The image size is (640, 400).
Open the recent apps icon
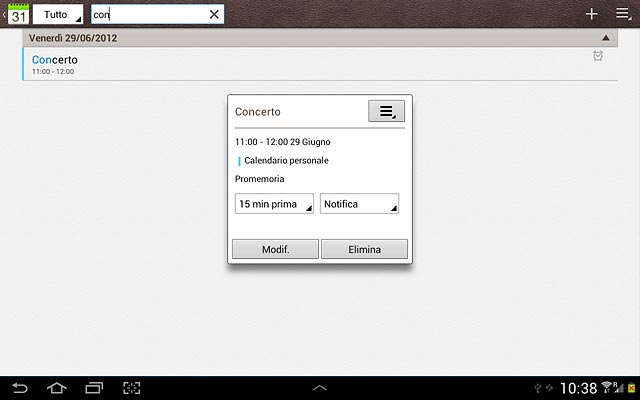(x=94, y=388)
